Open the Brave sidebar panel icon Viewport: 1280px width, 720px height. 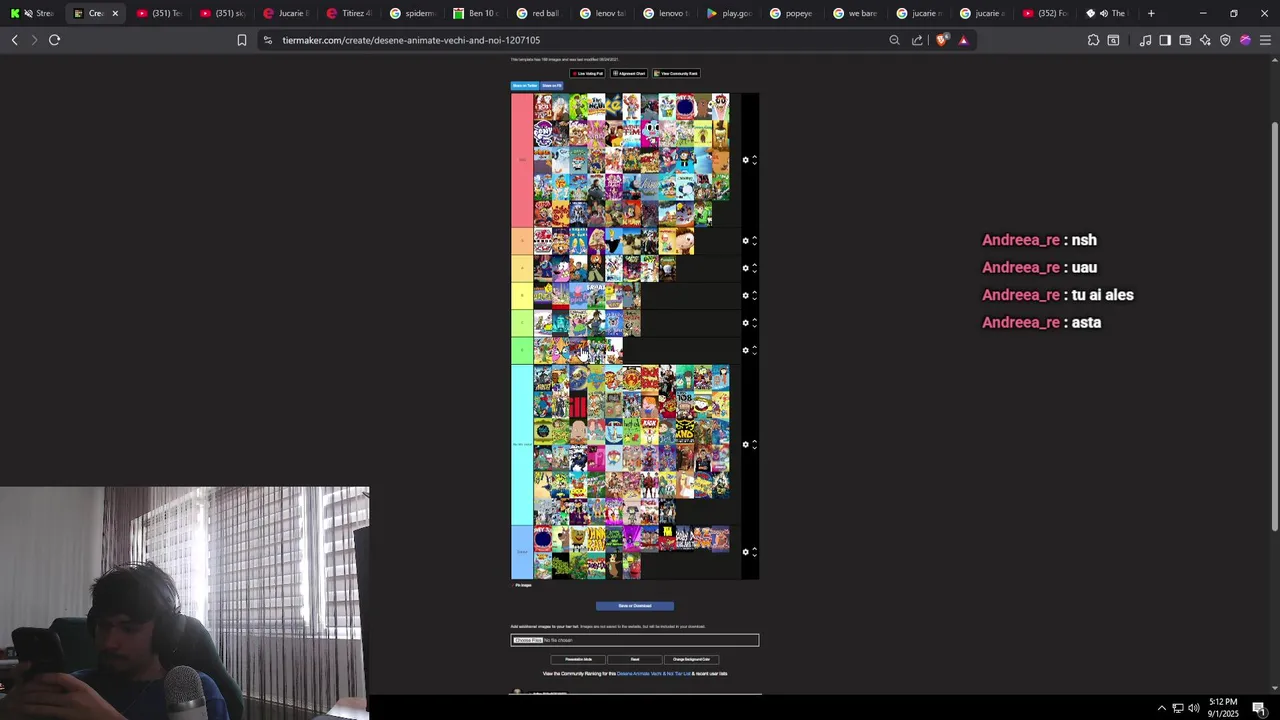click(1165, 40)
